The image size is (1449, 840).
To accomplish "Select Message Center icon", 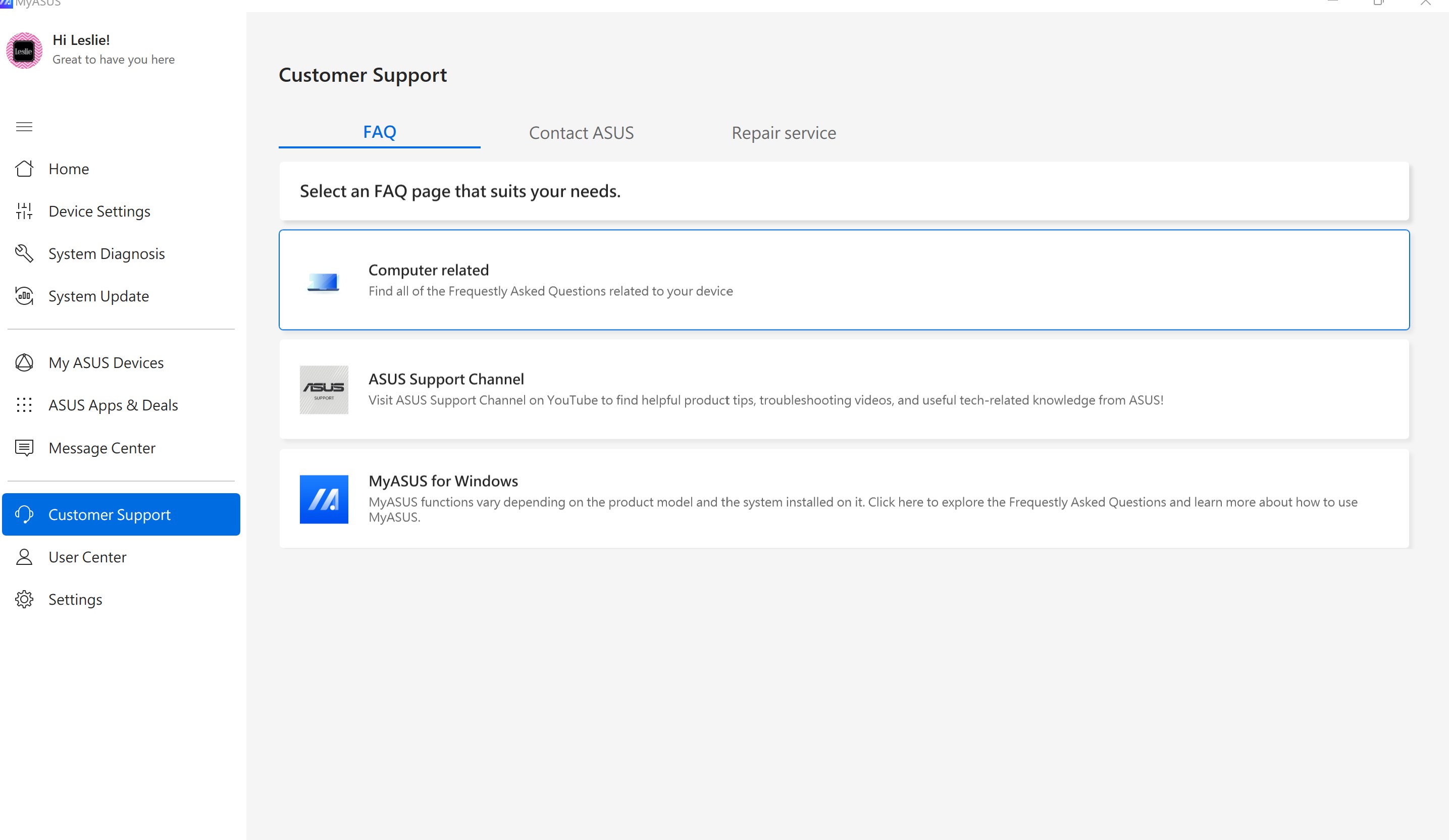I will click(25, 447).
